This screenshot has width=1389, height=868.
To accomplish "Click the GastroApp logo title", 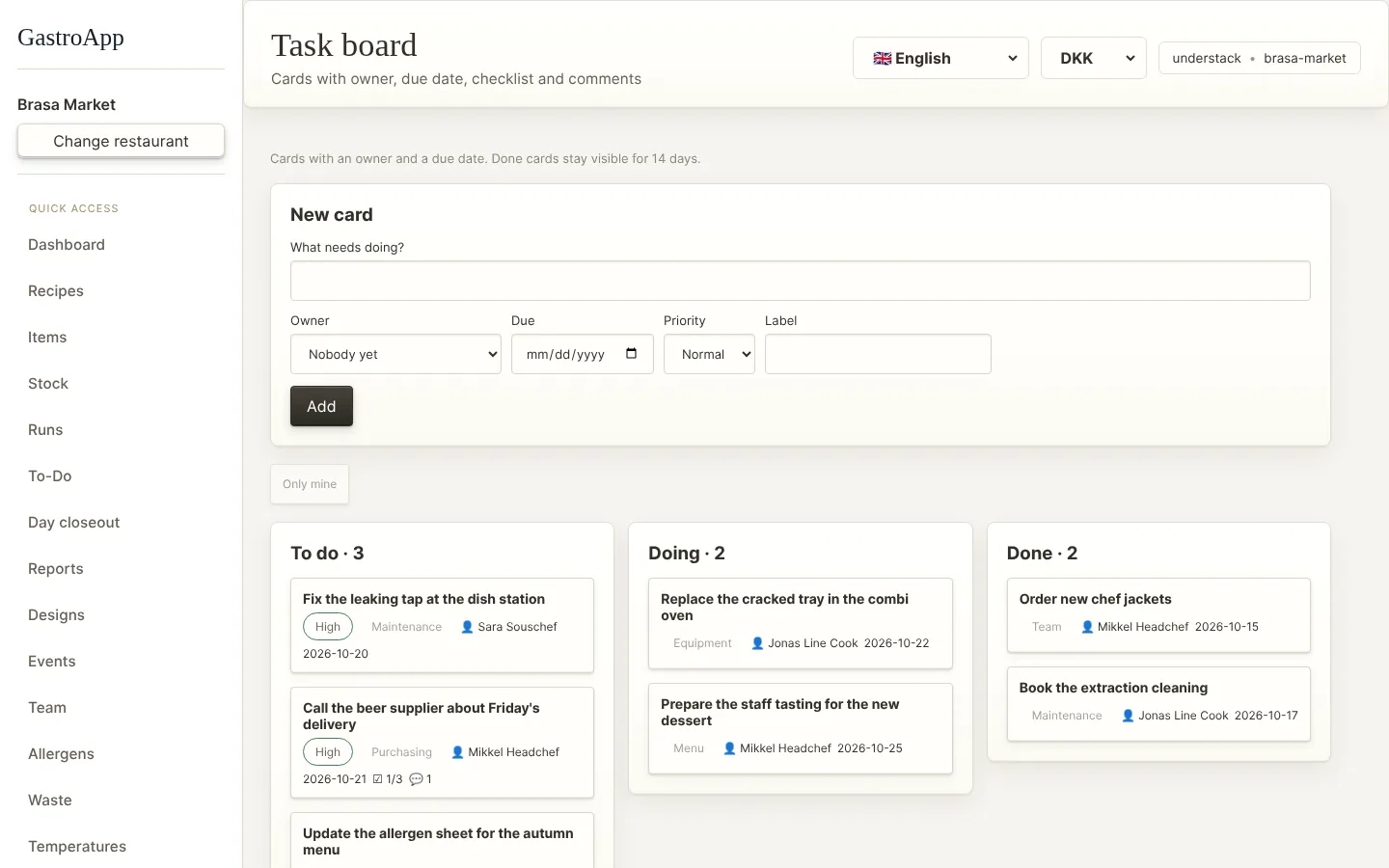I will point(70,38).
